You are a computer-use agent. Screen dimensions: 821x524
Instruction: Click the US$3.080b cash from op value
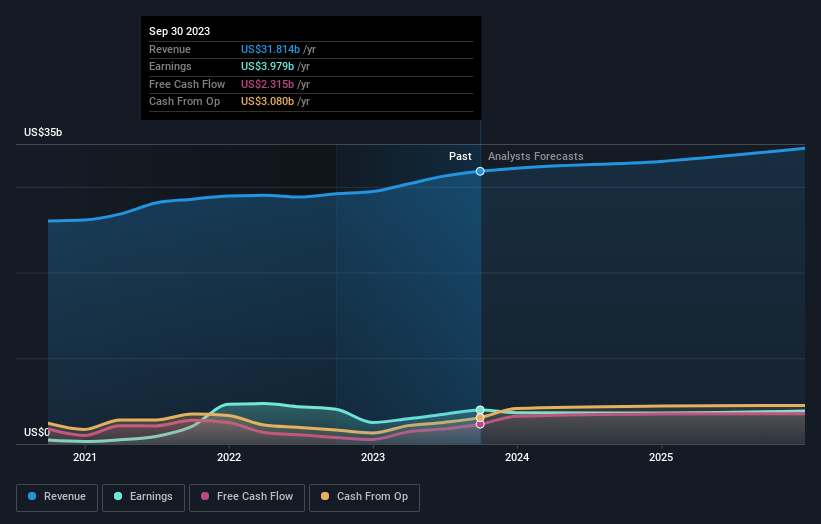(268, 102)
